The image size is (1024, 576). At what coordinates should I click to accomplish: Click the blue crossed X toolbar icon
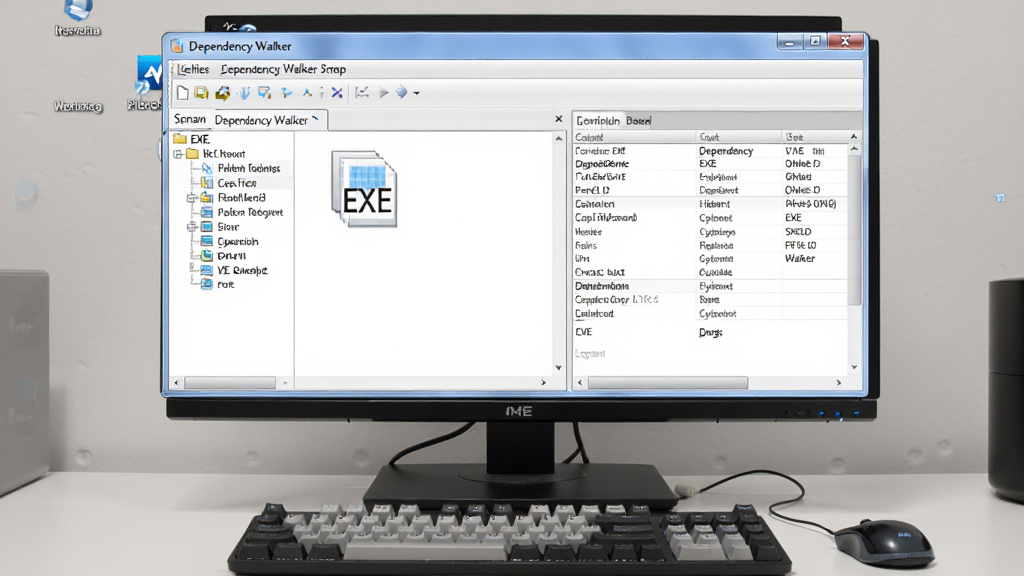pos(337,93)
